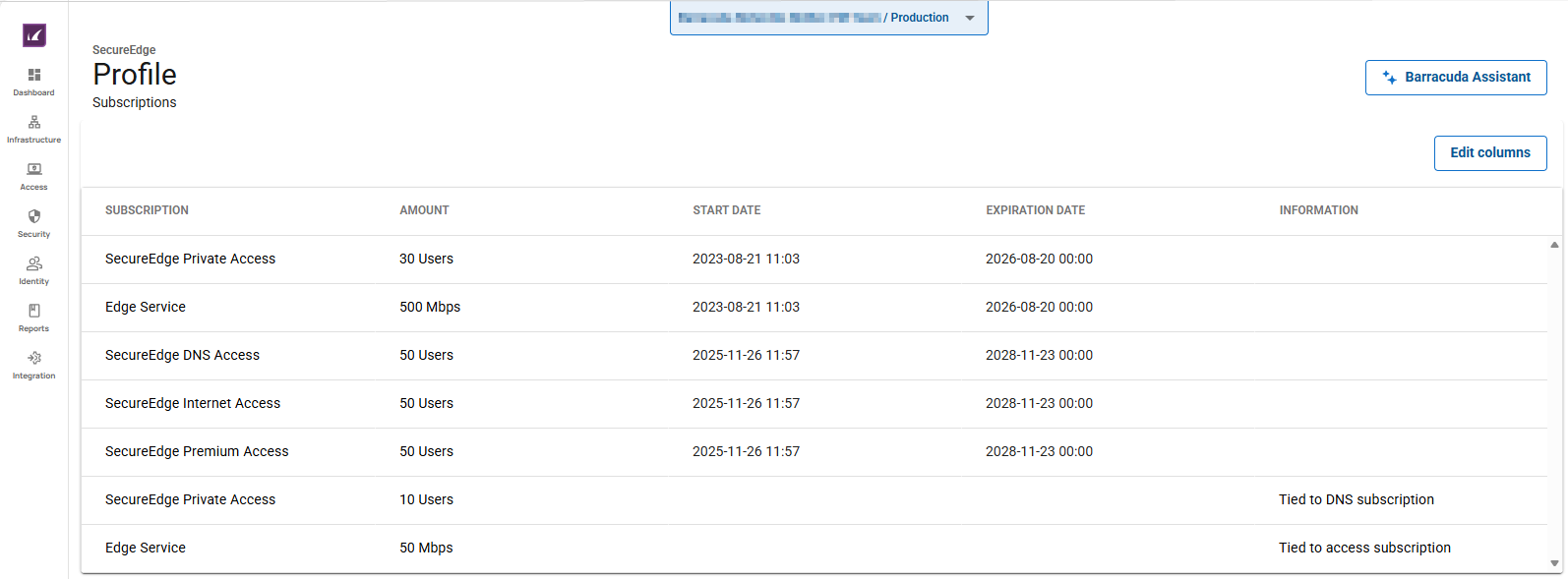Screen dimensions: 1568x579
Task: Open the Dashboard sidebar icon
Action: coord(34,76)
